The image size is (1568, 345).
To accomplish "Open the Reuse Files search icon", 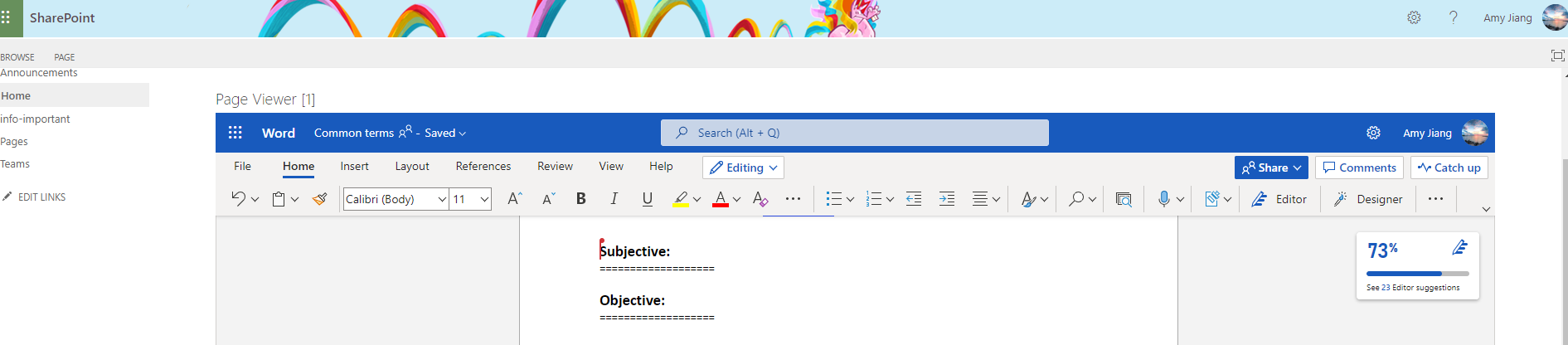I will point(1124,199).
